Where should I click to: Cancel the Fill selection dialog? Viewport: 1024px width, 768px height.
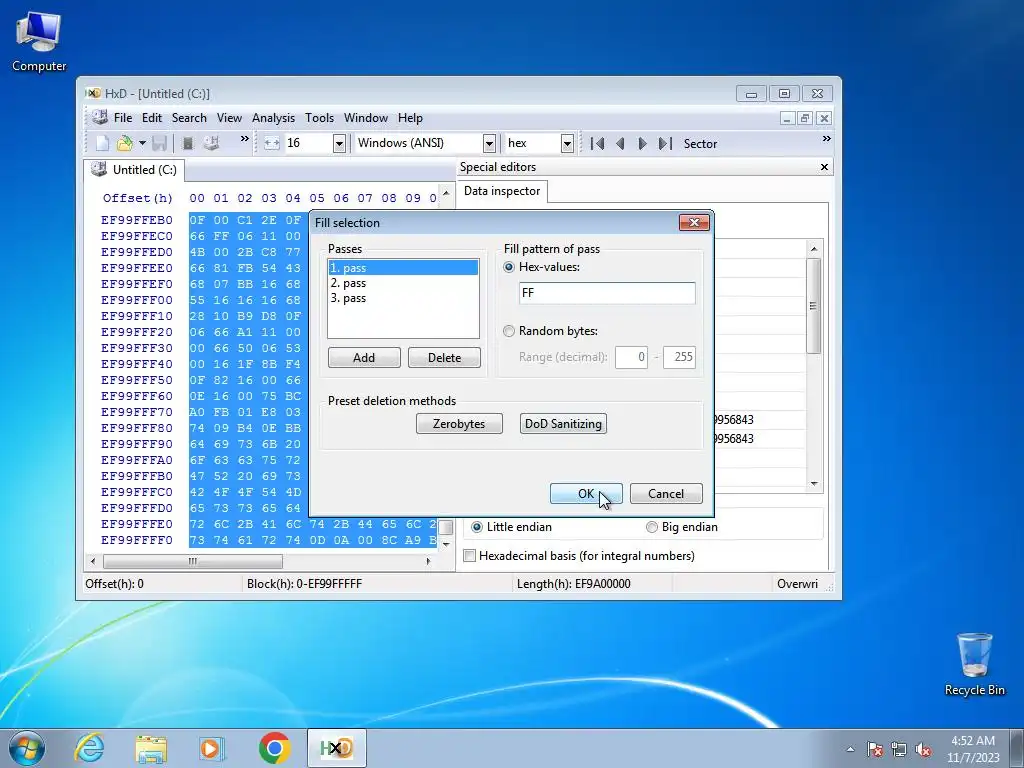666,494
